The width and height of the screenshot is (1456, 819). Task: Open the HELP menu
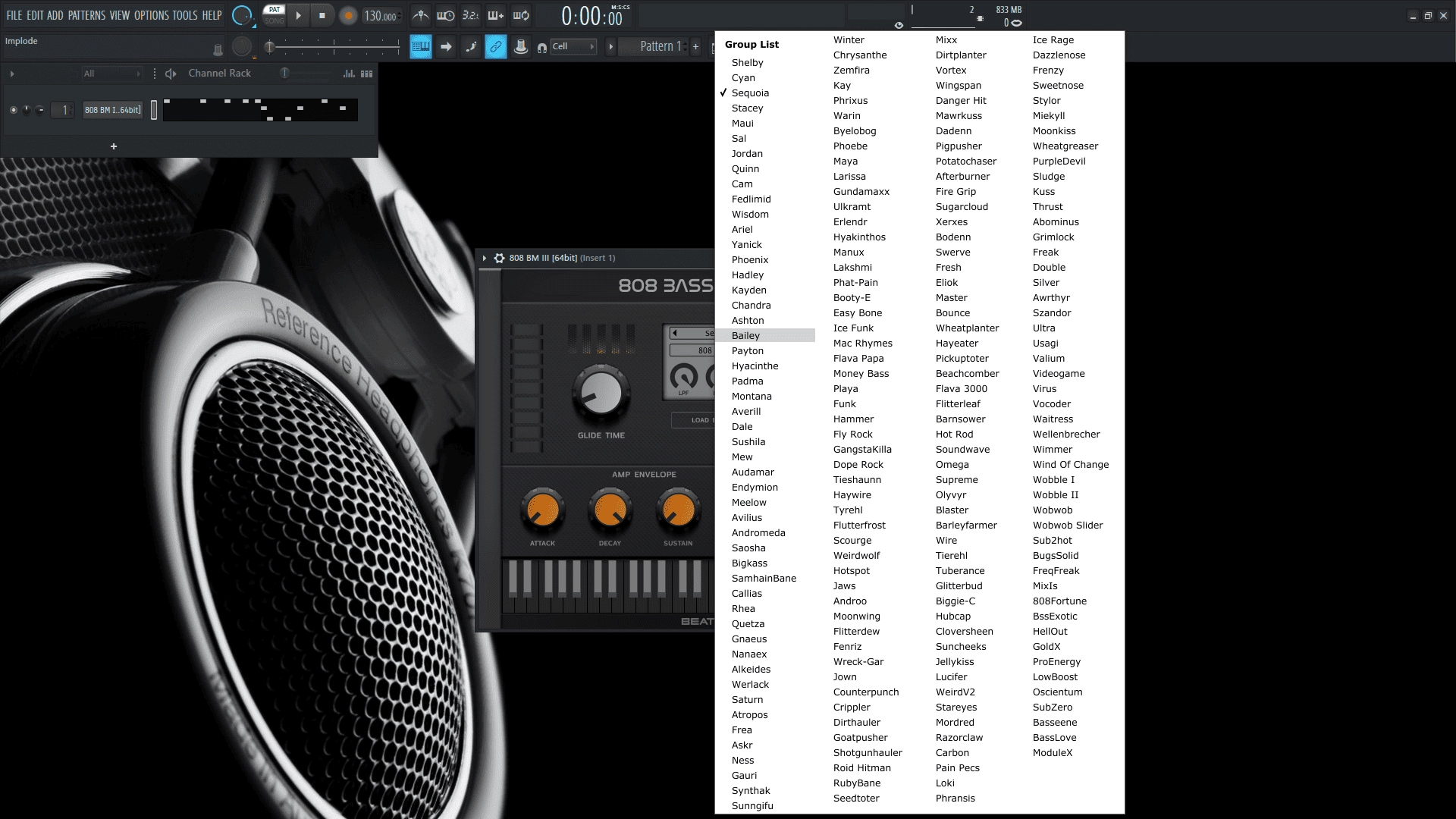212,15
